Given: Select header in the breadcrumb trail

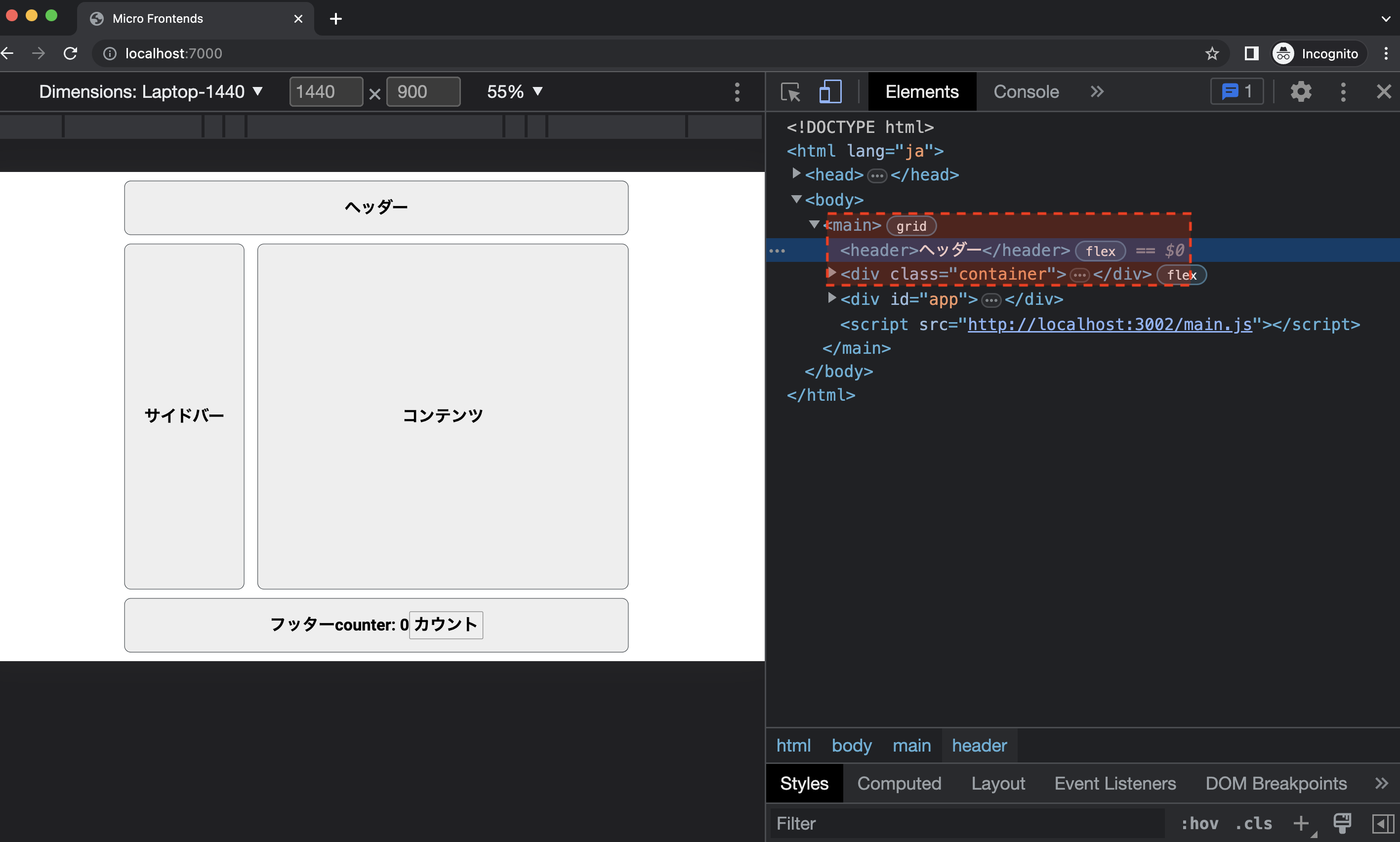Looking at the screenshot, I should [x=979, y=746].
